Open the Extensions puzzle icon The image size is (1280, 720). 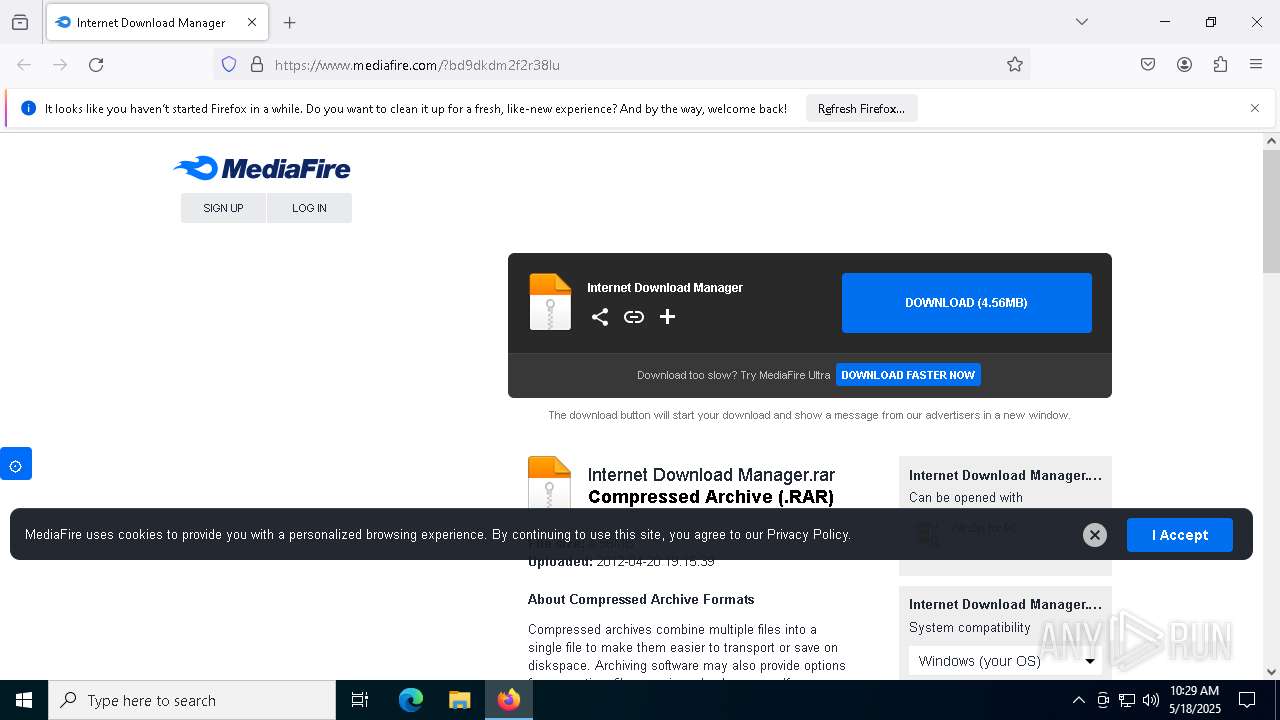[1220, 65]
